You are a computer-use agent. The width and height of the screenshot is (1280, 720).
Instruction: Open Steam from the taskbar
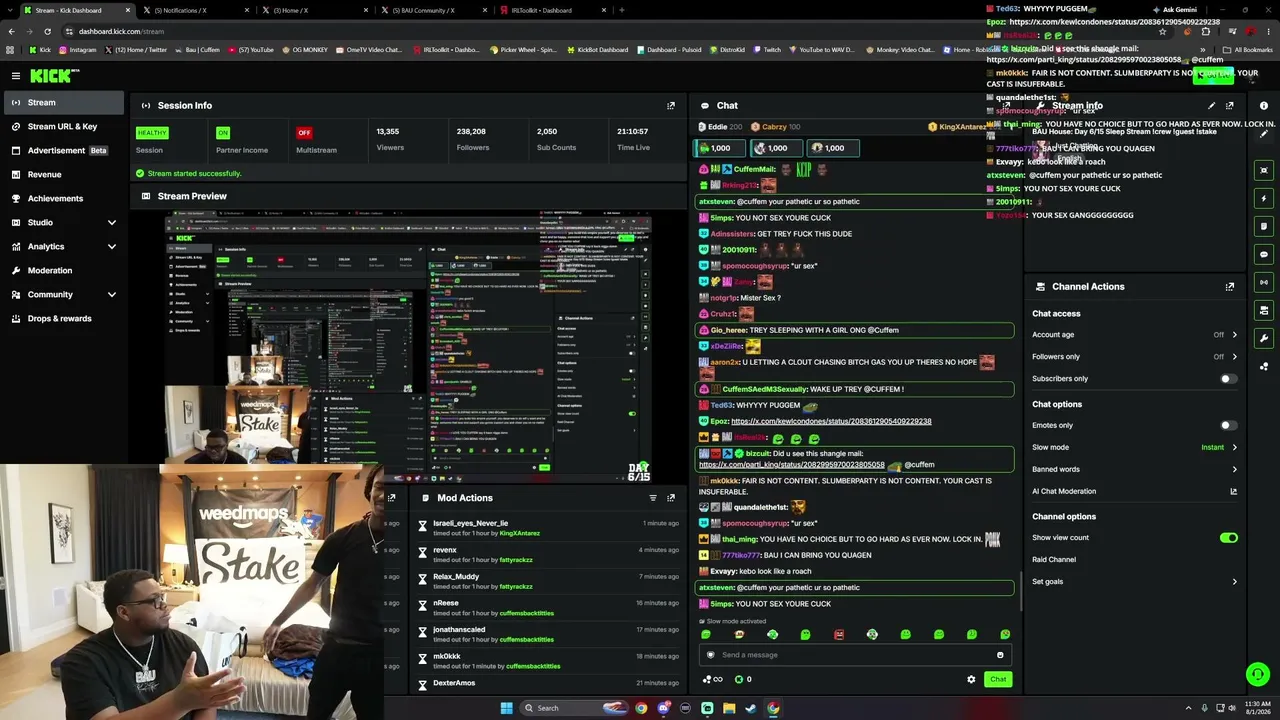click(751, 708)
